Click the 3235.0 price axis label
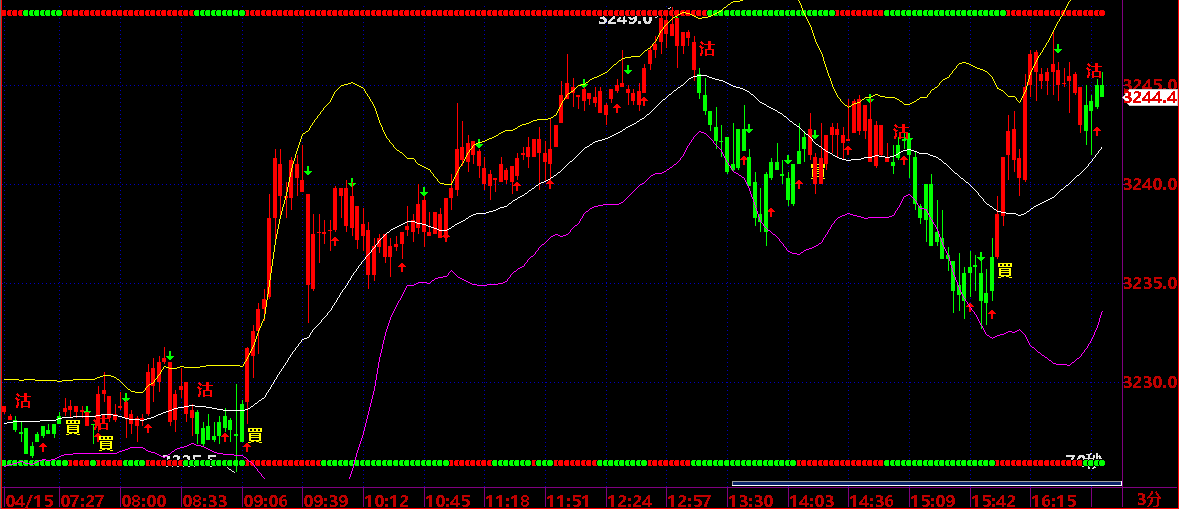 click(x=1150, y=283)
